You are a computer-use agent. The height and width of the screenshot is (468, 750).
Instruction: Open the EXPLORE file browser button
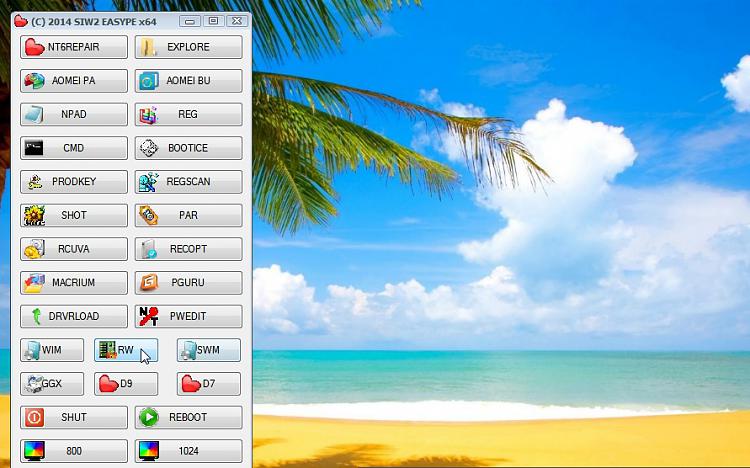click(188, 47)
